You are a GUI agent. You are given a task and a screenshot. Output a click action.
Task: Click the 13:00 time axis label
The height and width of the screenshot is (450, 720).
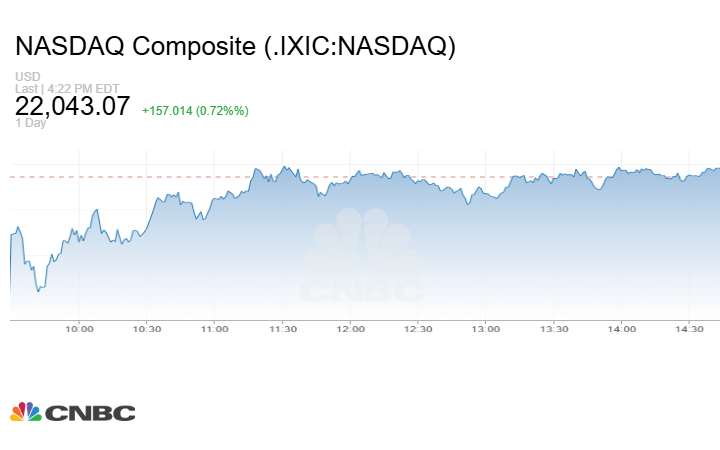coord(486,329)
